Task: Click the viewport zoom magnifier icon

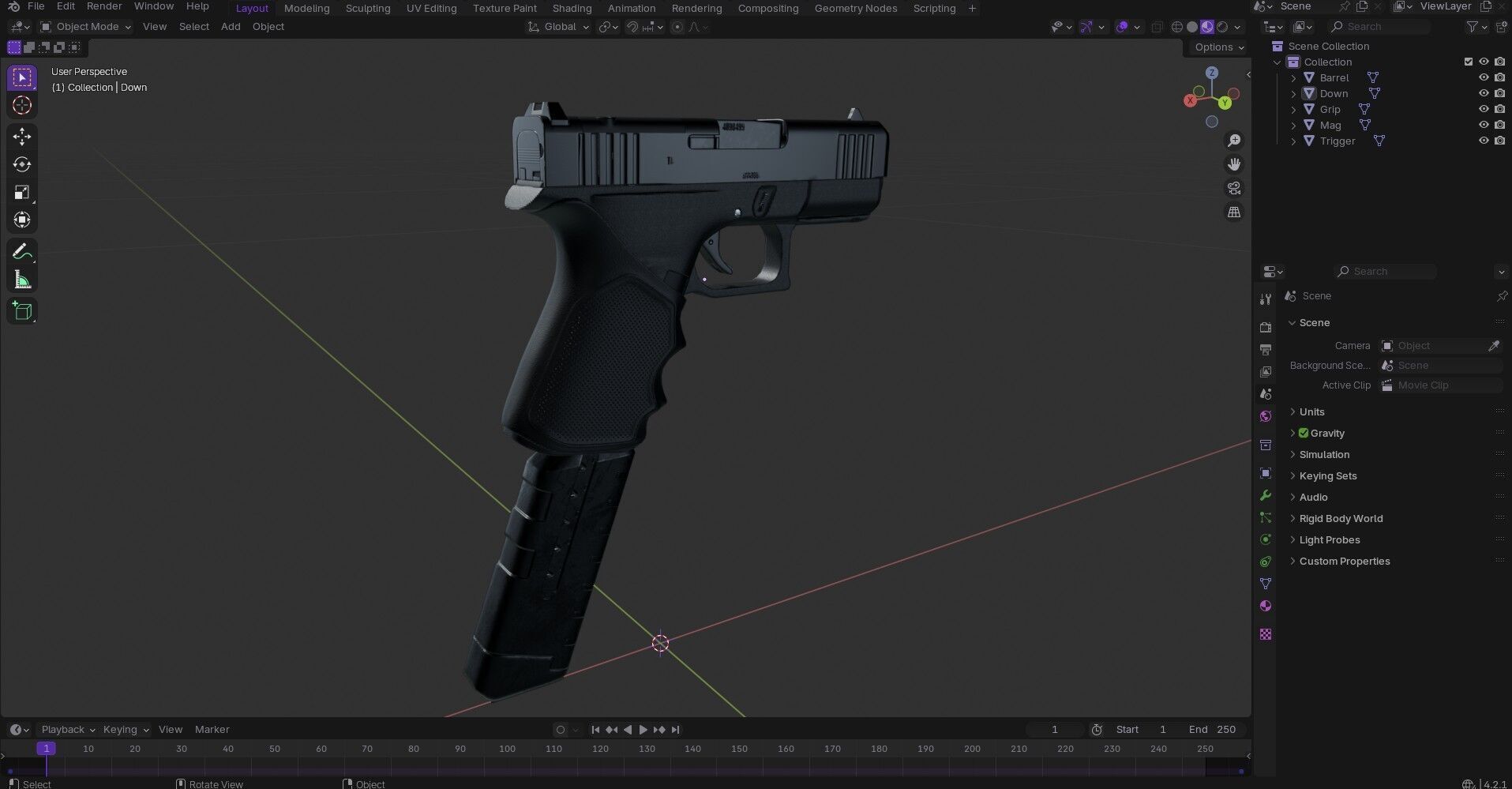Action: pyautogui.click(x=1233, y=141)
